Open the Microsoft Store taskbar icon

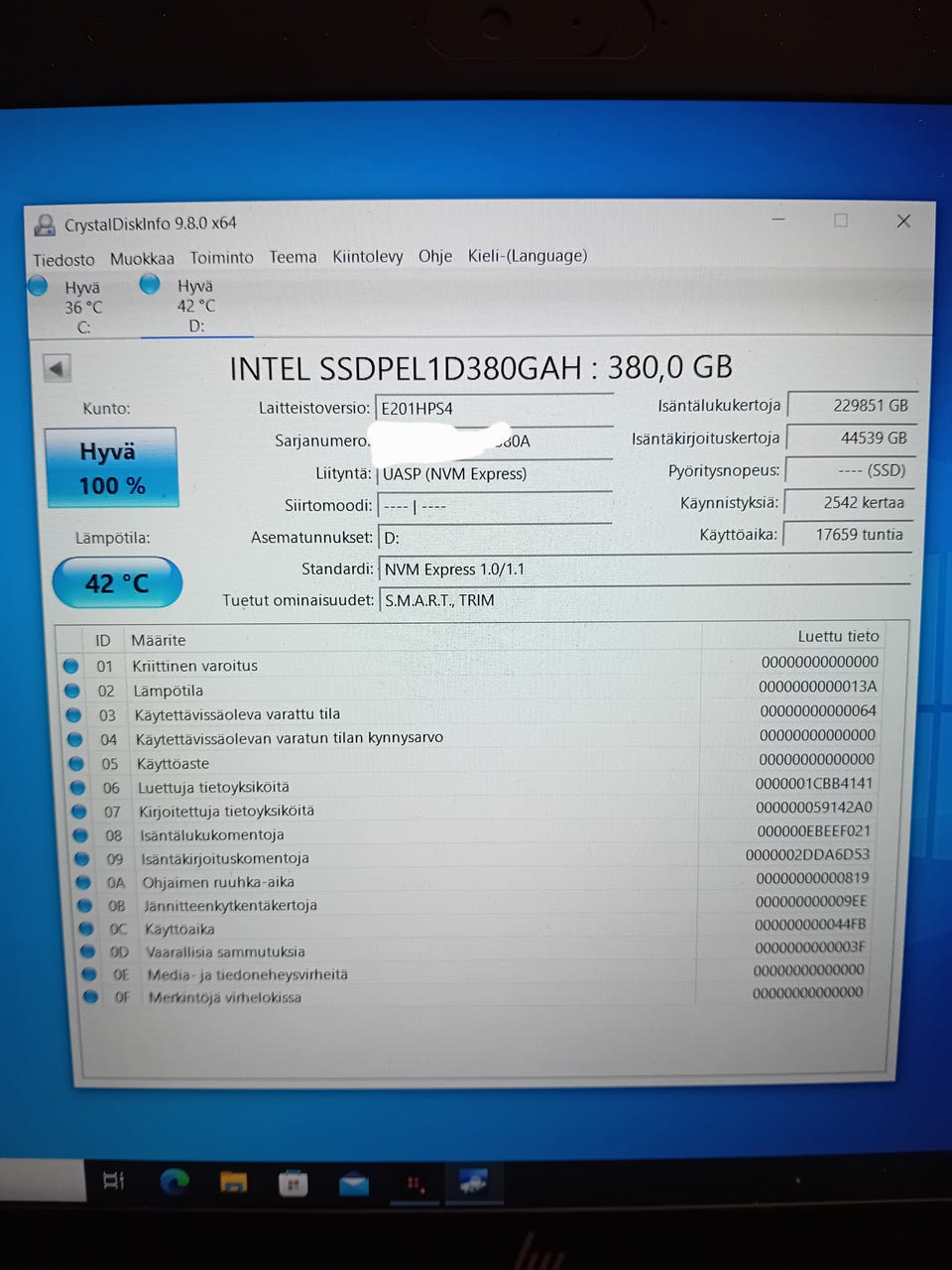pos(293,1183)
